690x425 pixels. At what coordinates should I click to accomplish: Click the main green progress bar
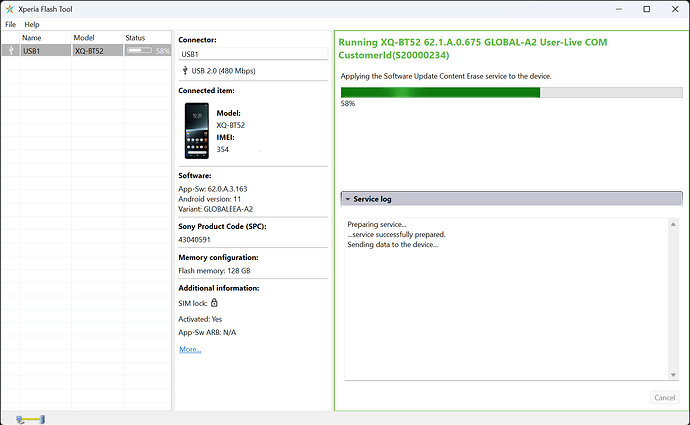511,92
